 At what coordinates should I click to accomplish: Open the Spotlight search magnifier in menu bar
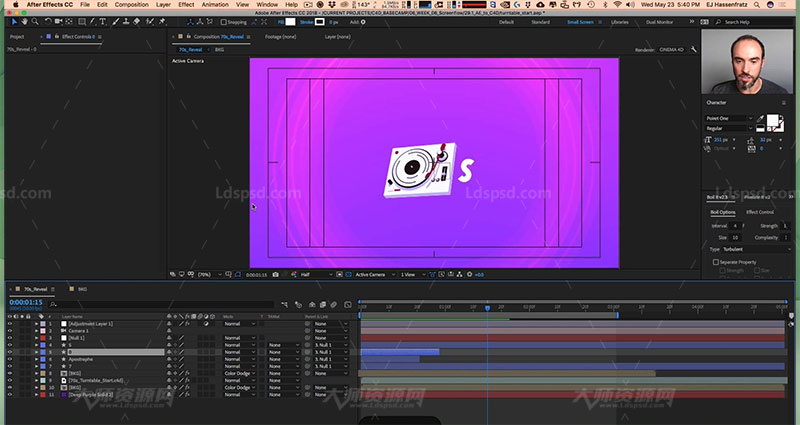coord(757,5)
